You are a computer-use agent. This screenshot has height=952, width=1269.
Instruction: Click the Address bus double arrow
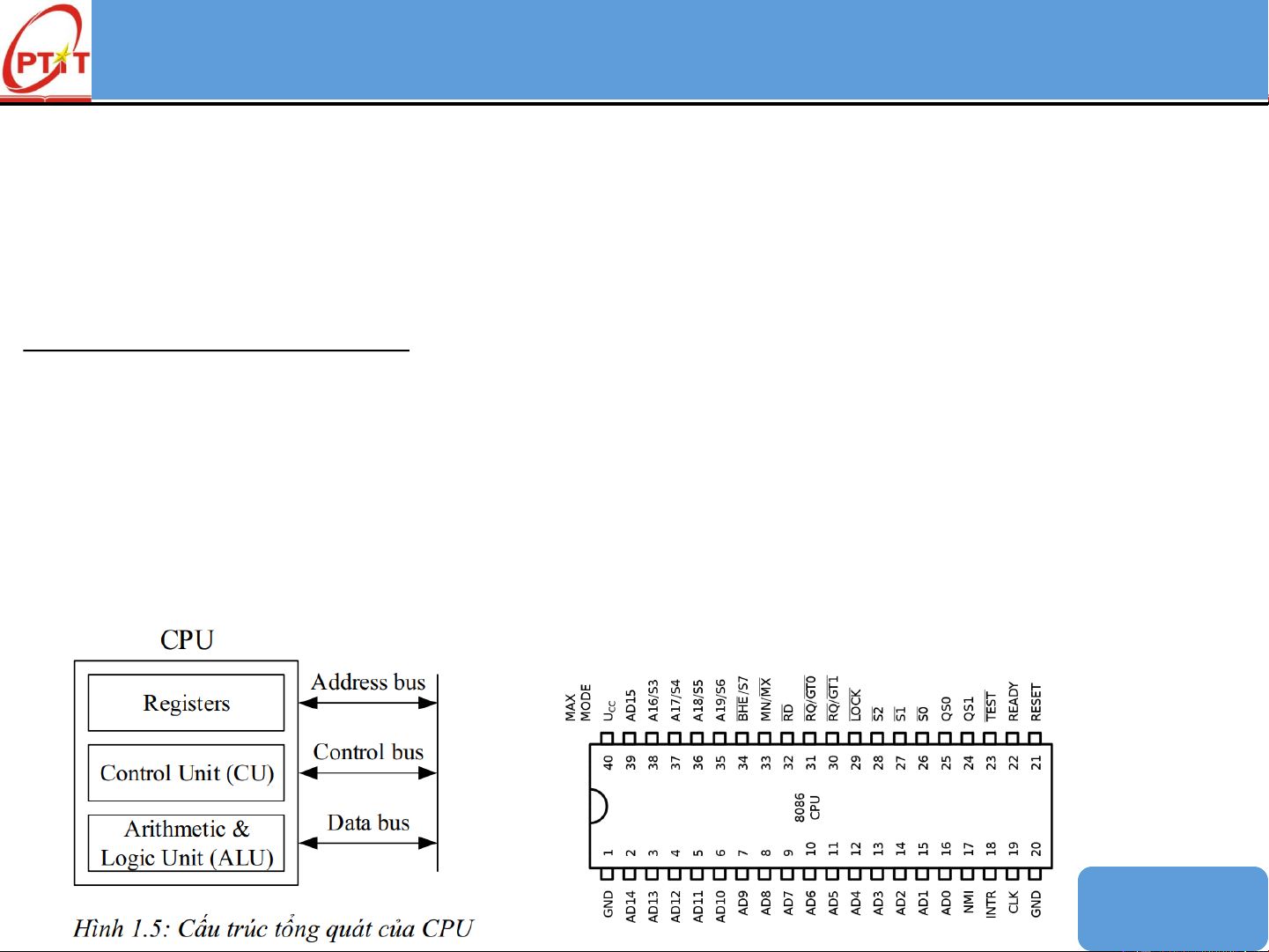(368, 703)
